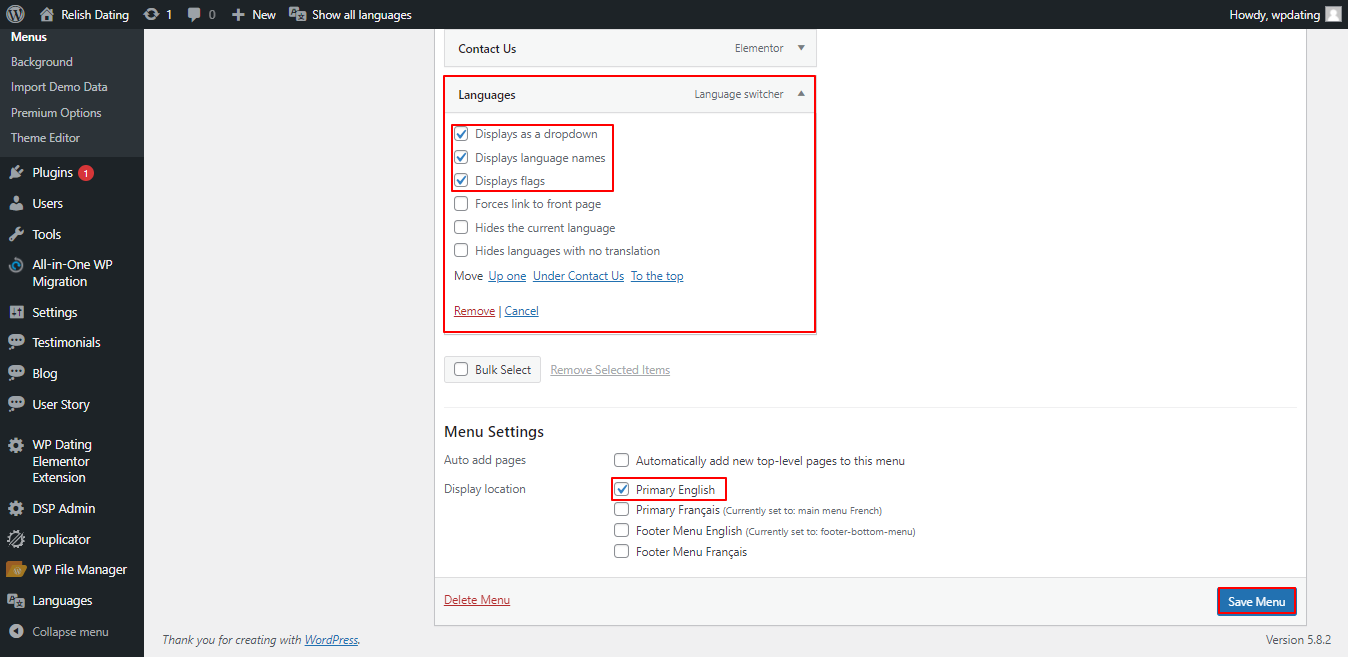The width and height of the screenshot is (1348, 657).
Task: Click the WP Dating Elementor Extension gear icon
Action: tap(16, 445)
